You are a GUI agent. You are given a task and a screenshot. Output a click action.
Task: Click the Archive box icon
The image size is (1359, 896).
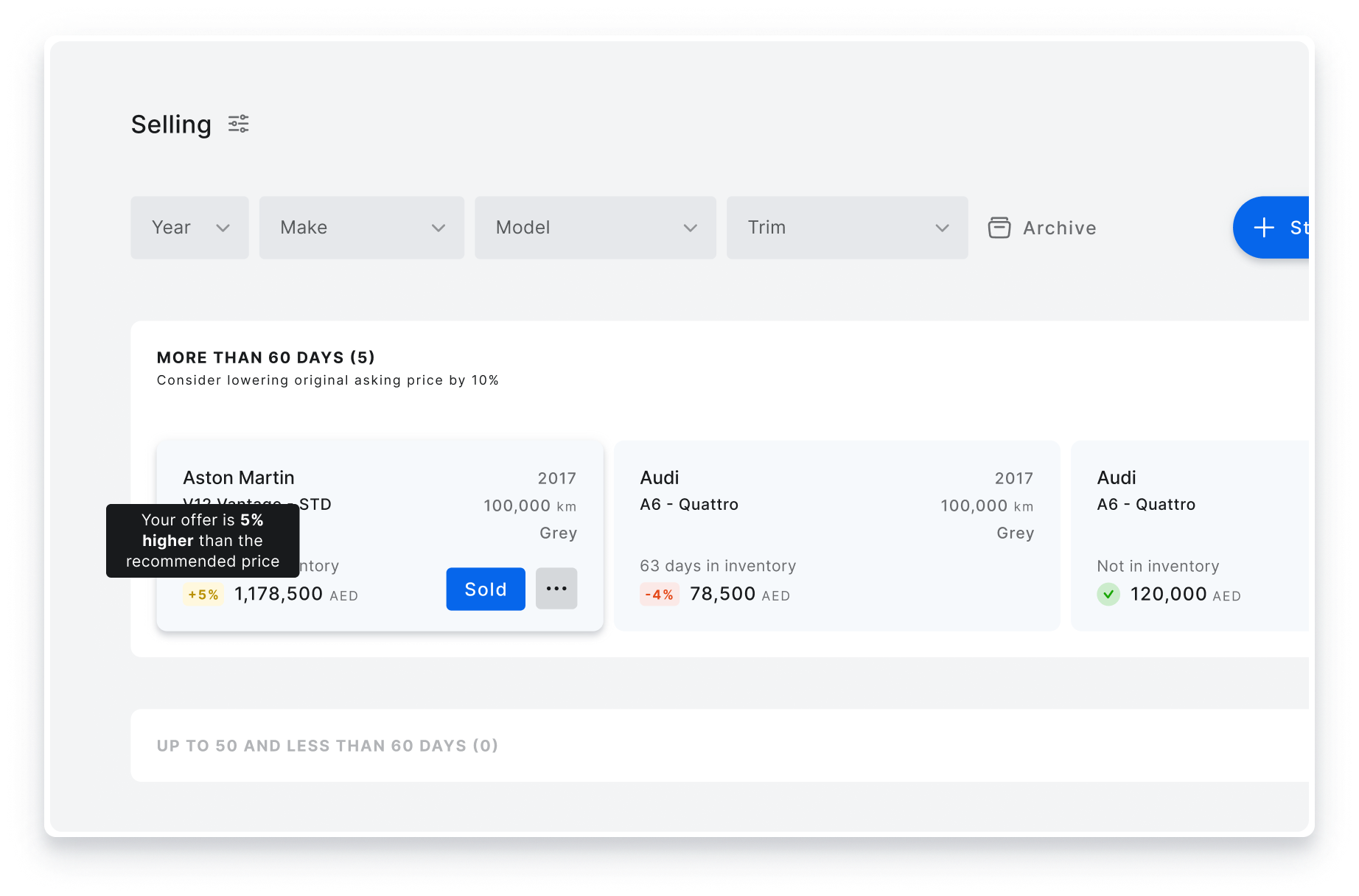(x=999, y=228)
